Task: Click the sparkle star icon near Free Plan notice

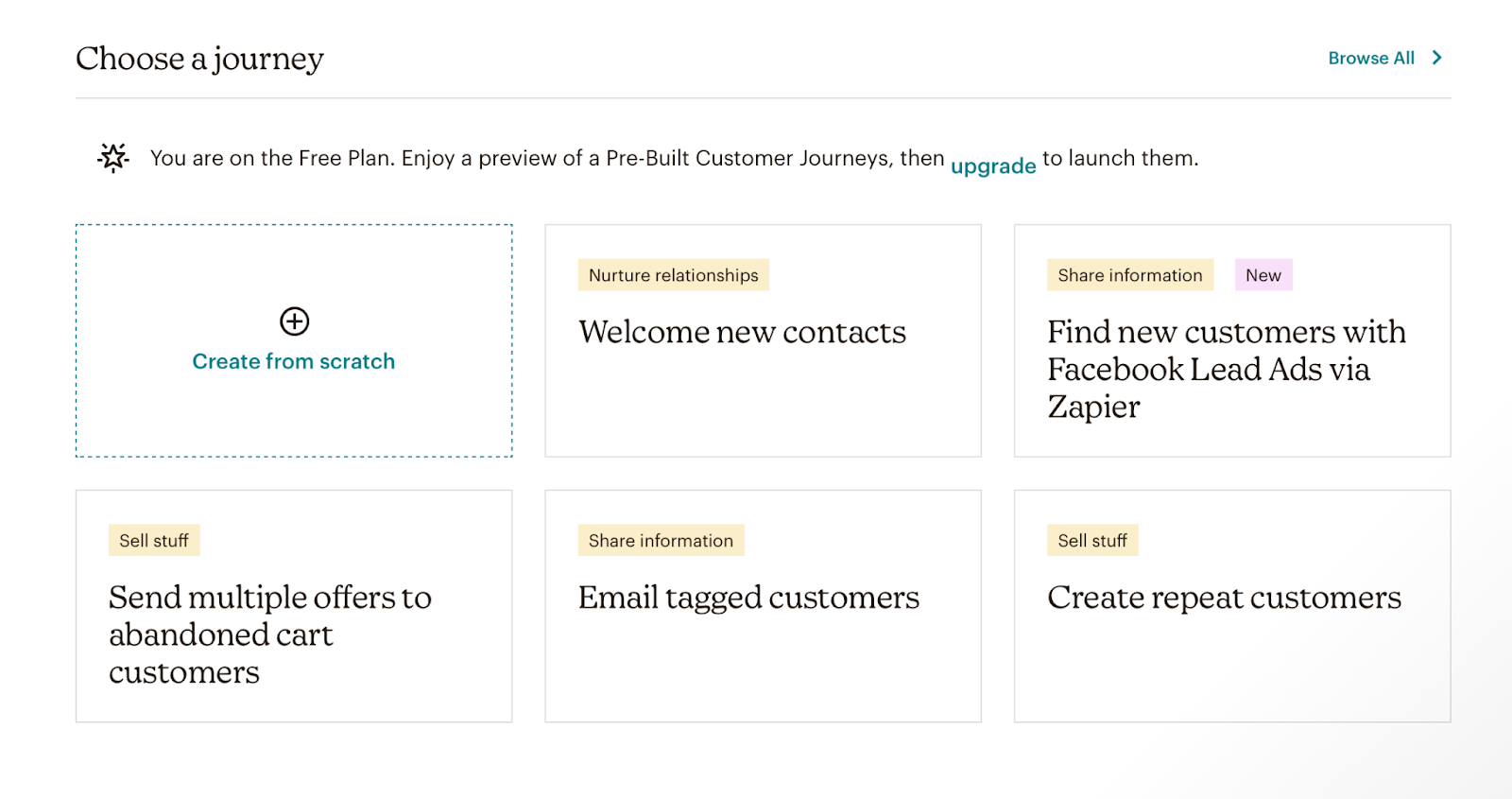Action: [113, 158]
